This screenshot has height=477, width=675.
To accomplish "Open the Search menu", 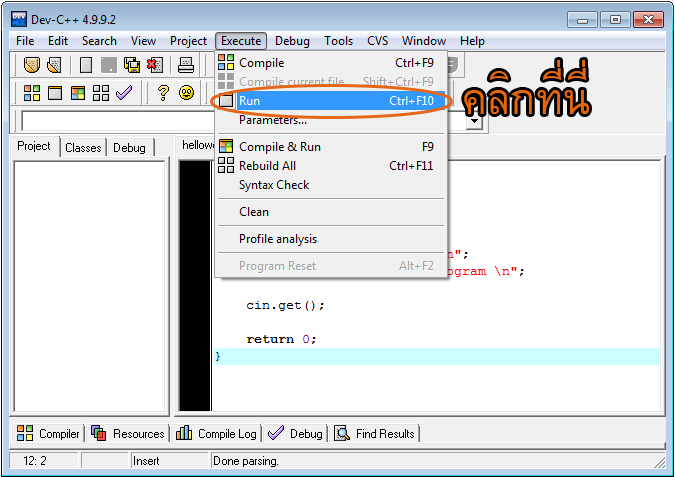I will tap(99, 41).
